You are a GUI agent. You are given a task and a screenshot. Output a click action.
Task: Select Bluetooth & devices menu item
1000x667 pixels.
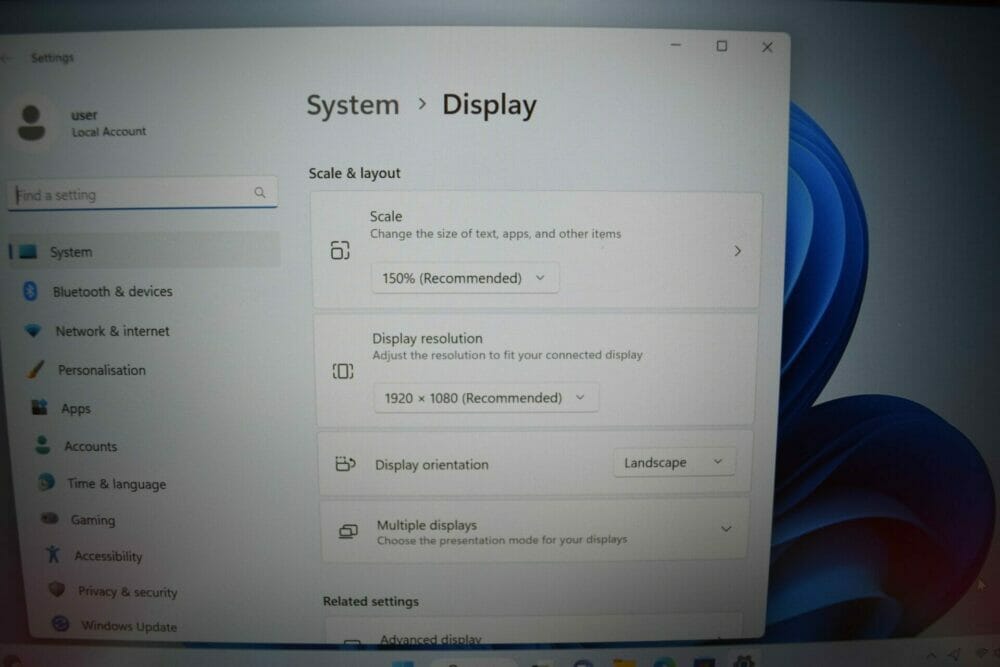[113, 291]
